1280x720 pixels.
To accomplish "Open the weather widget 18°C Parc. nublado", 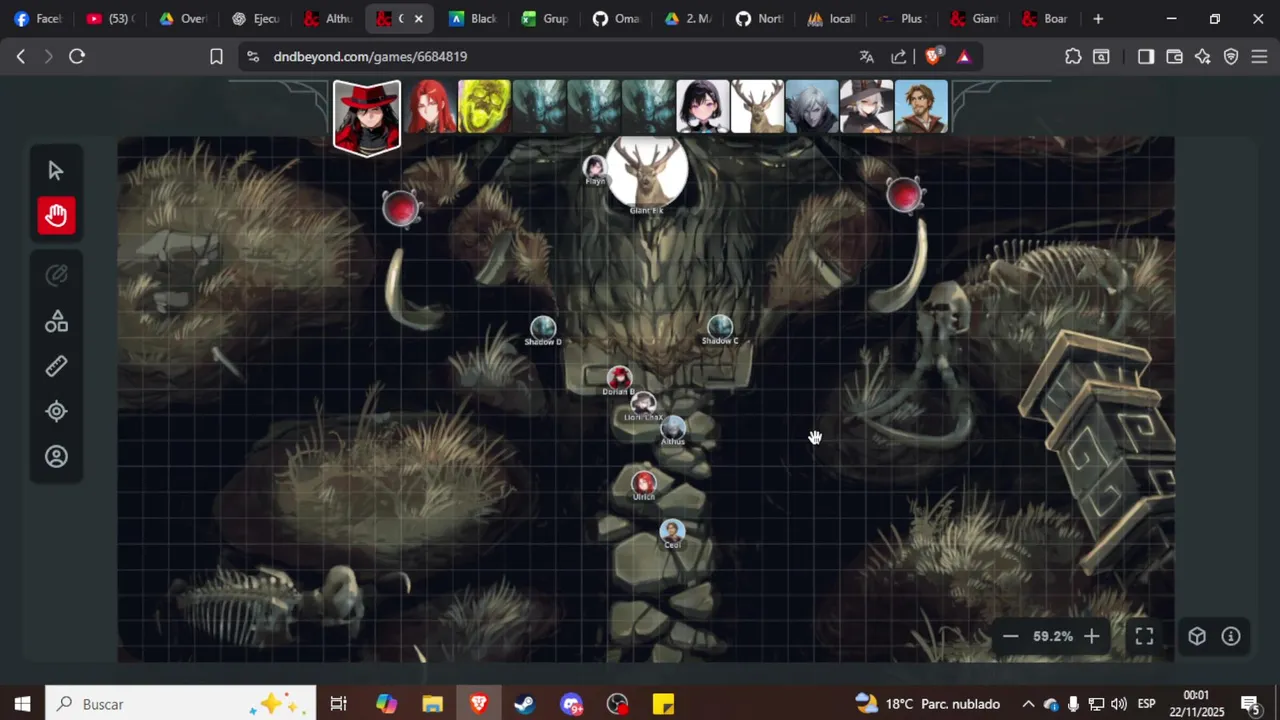I will 927,704.
